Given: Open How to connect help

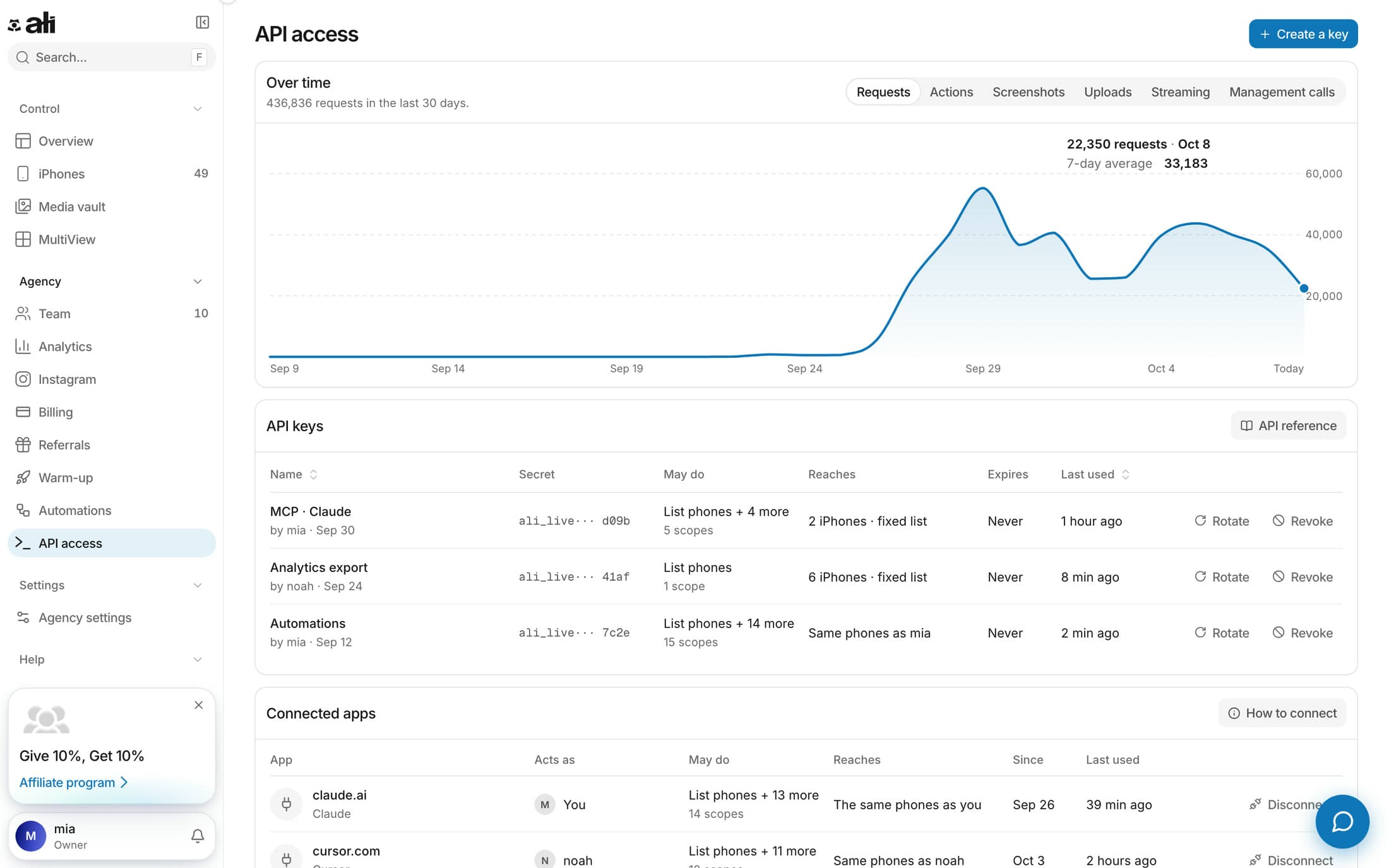Looking at the screenshot, I should tap(1282, 713).
